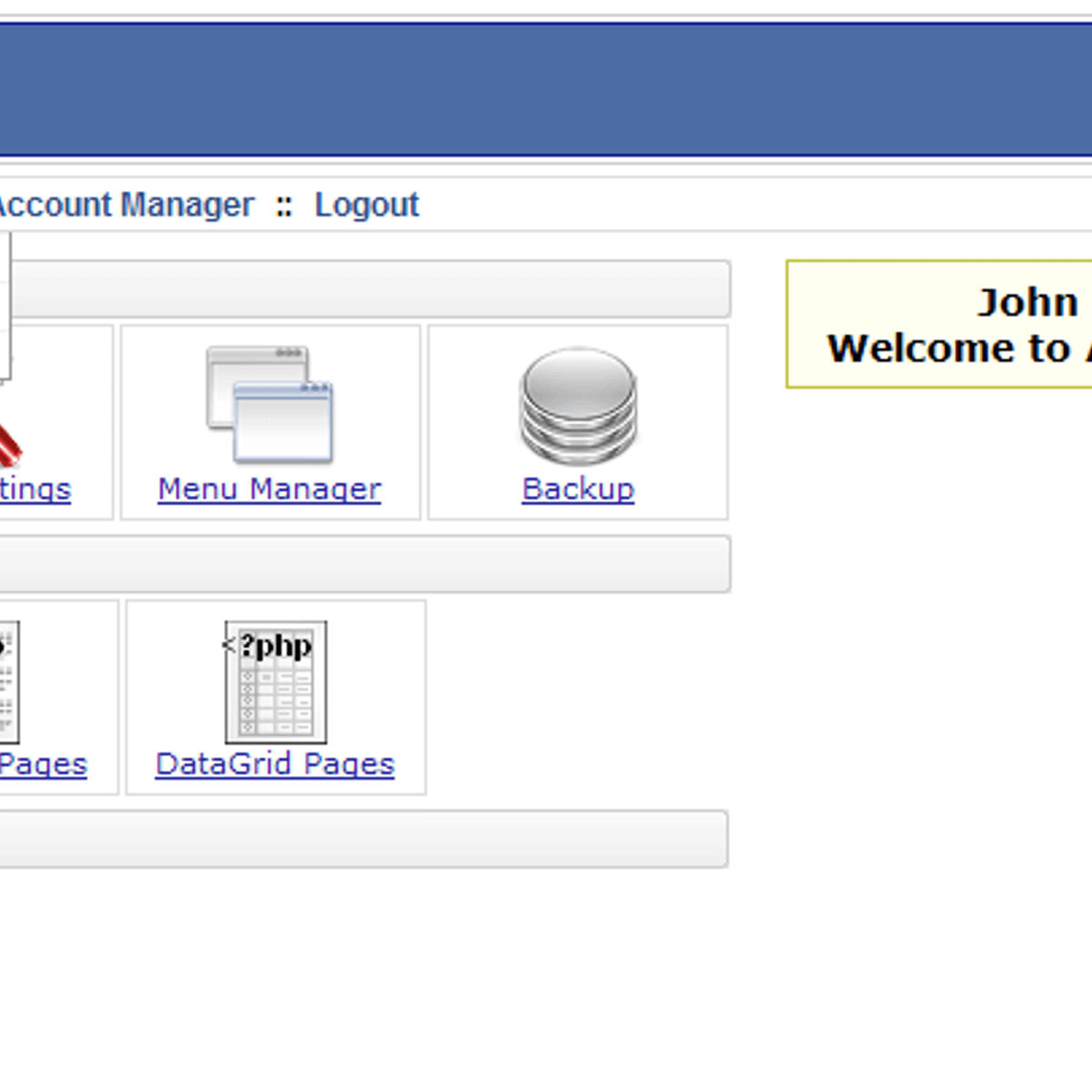Expand the section bar below DataGrid Pages

364,839
